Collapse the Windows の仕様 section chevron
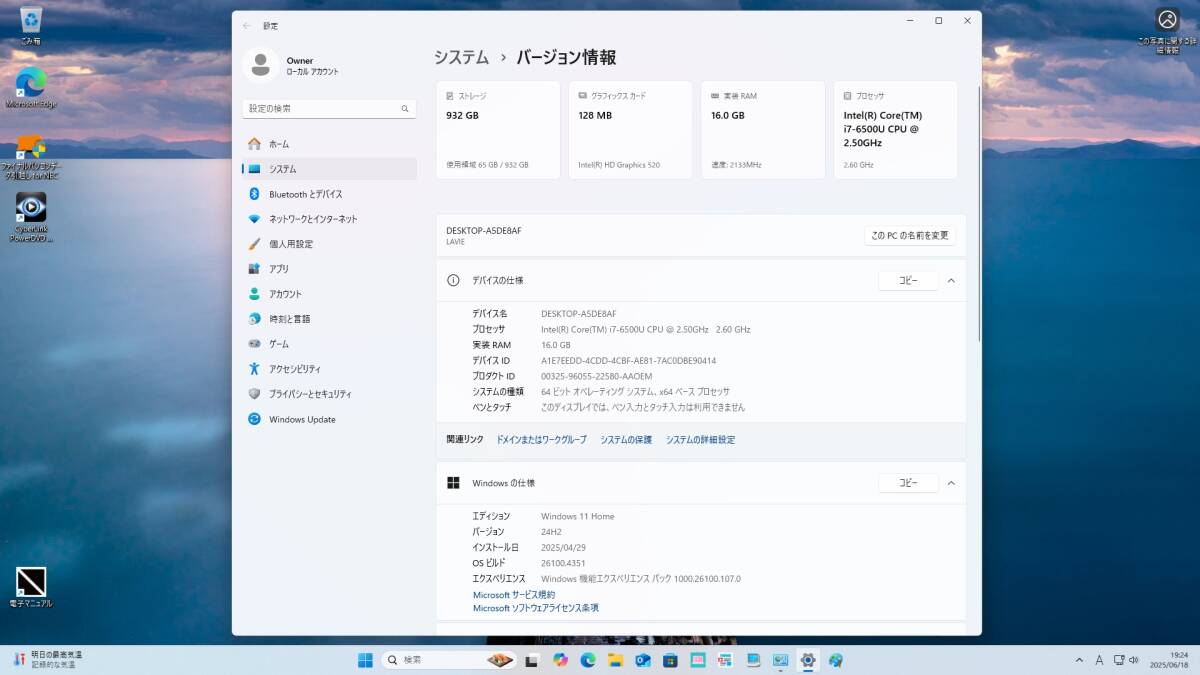1200x675 pixels. (x=951, y=483)
